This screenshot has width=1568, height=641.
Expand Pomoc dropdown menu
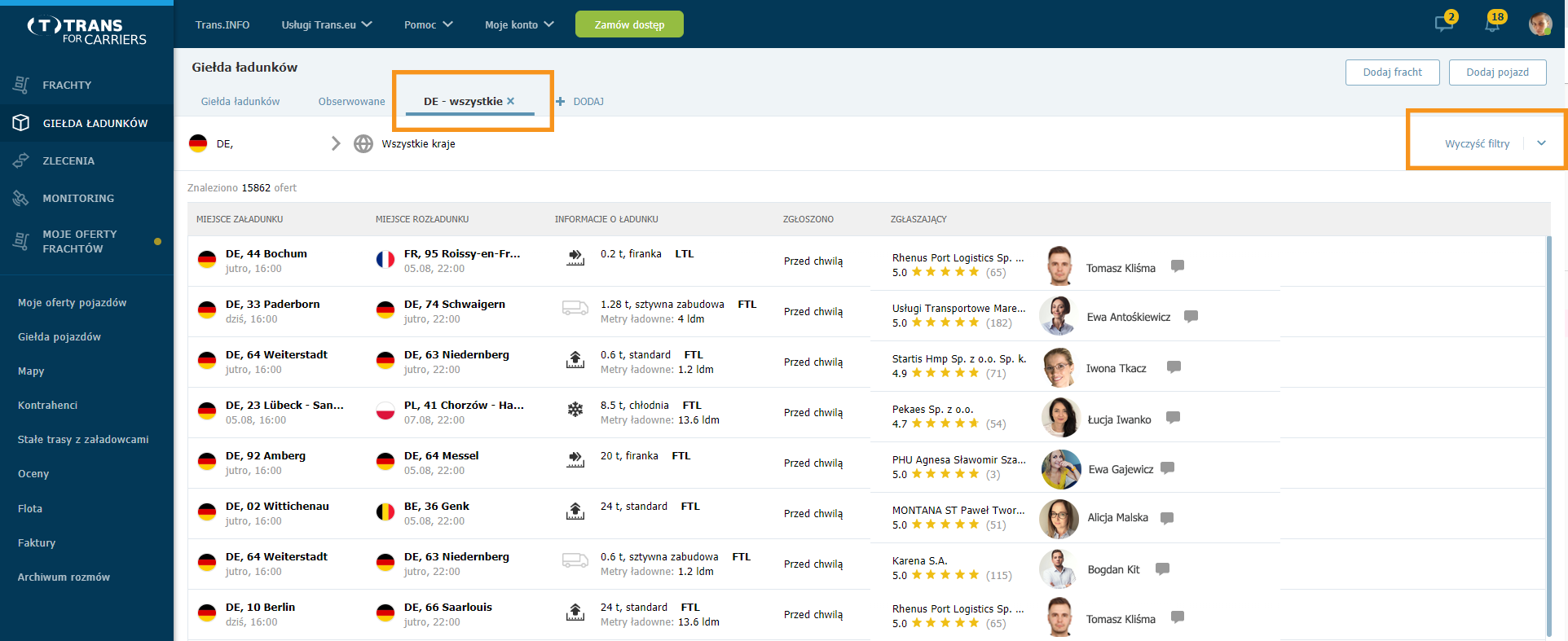(x=429, y=24)
